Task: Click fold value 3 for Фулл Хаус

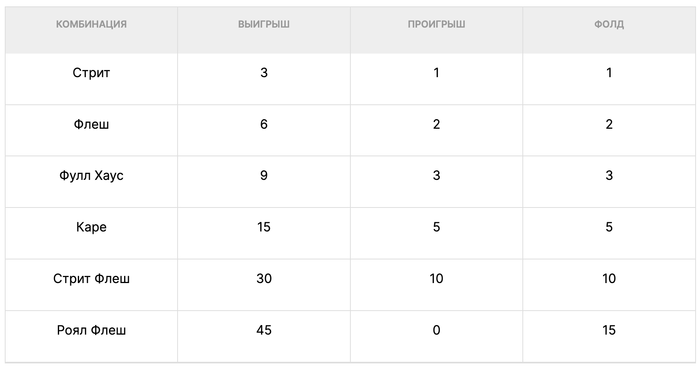Action: click(609, 175)
